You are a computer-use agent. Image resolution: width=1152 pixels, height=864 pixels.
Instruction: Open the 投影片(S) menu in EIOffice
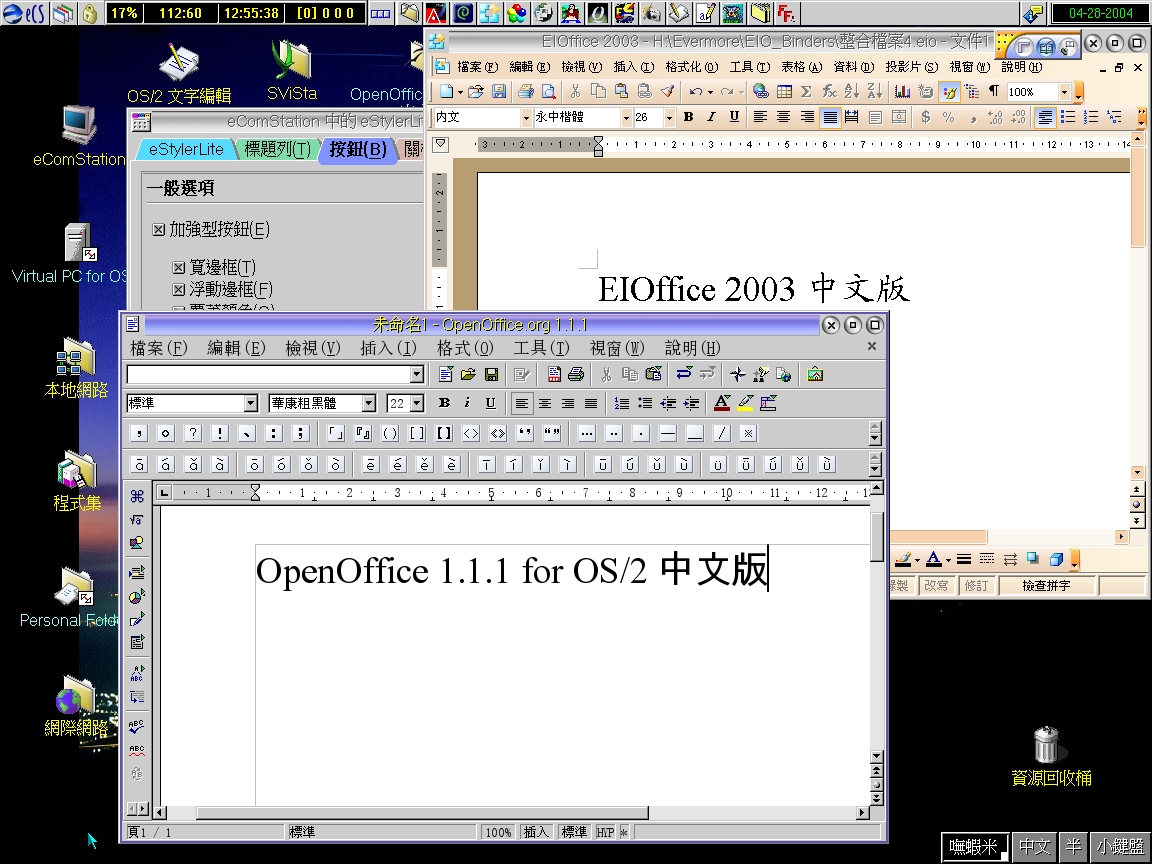(912, 67)
